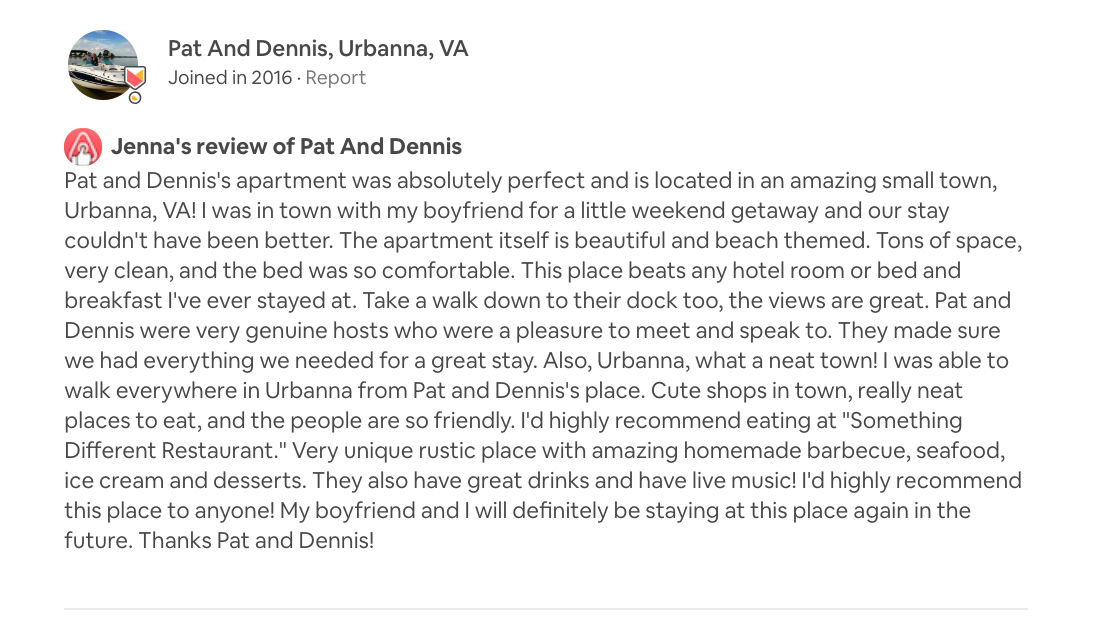Click the horizontal divider line below the review
1108x624 pixels.
546,608
